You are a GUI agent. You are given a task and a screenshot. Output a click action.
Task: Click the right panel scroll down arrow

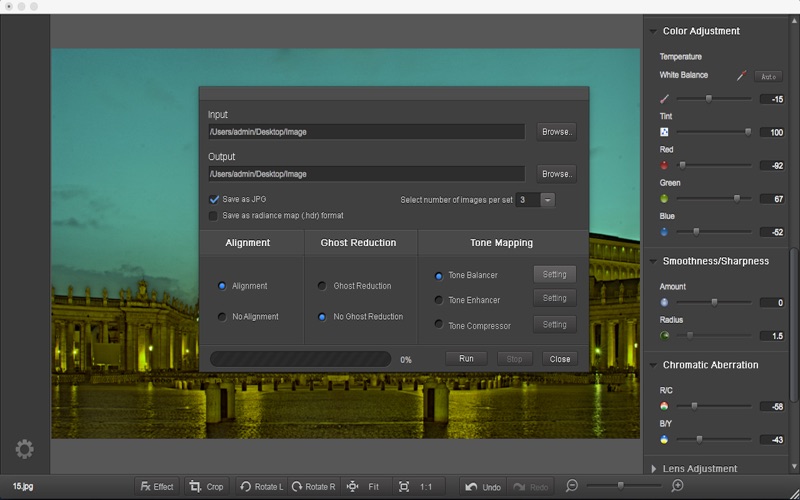[x=794, y=466]
